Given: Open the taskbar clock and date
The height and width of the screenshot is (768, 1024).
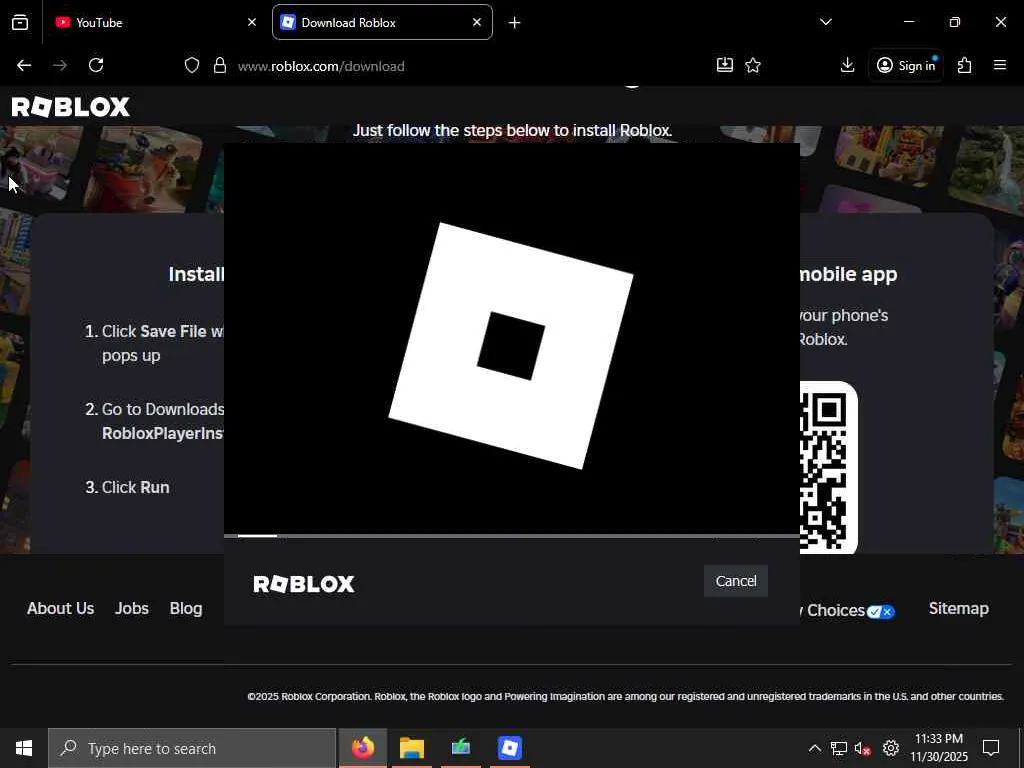Looking at the screenshot, I should 939,748.
